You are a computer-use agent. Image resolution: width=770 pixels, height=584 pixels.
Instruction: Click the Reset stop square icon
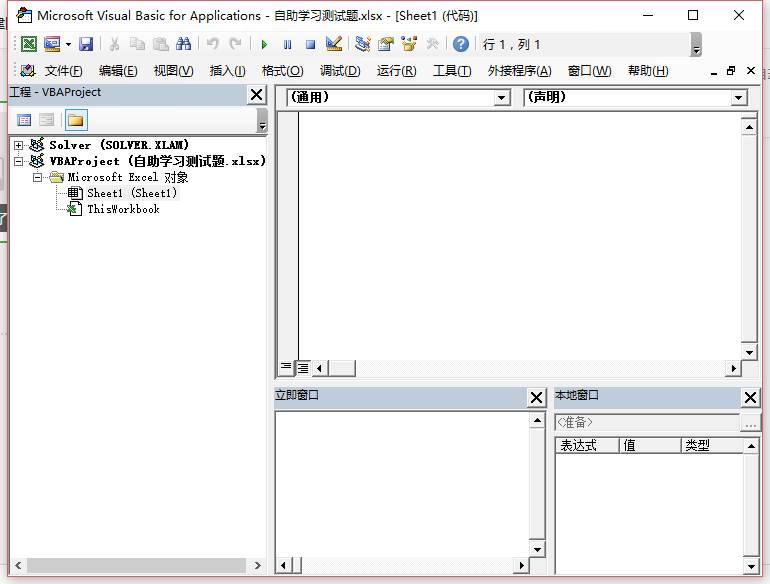(310, 44)
